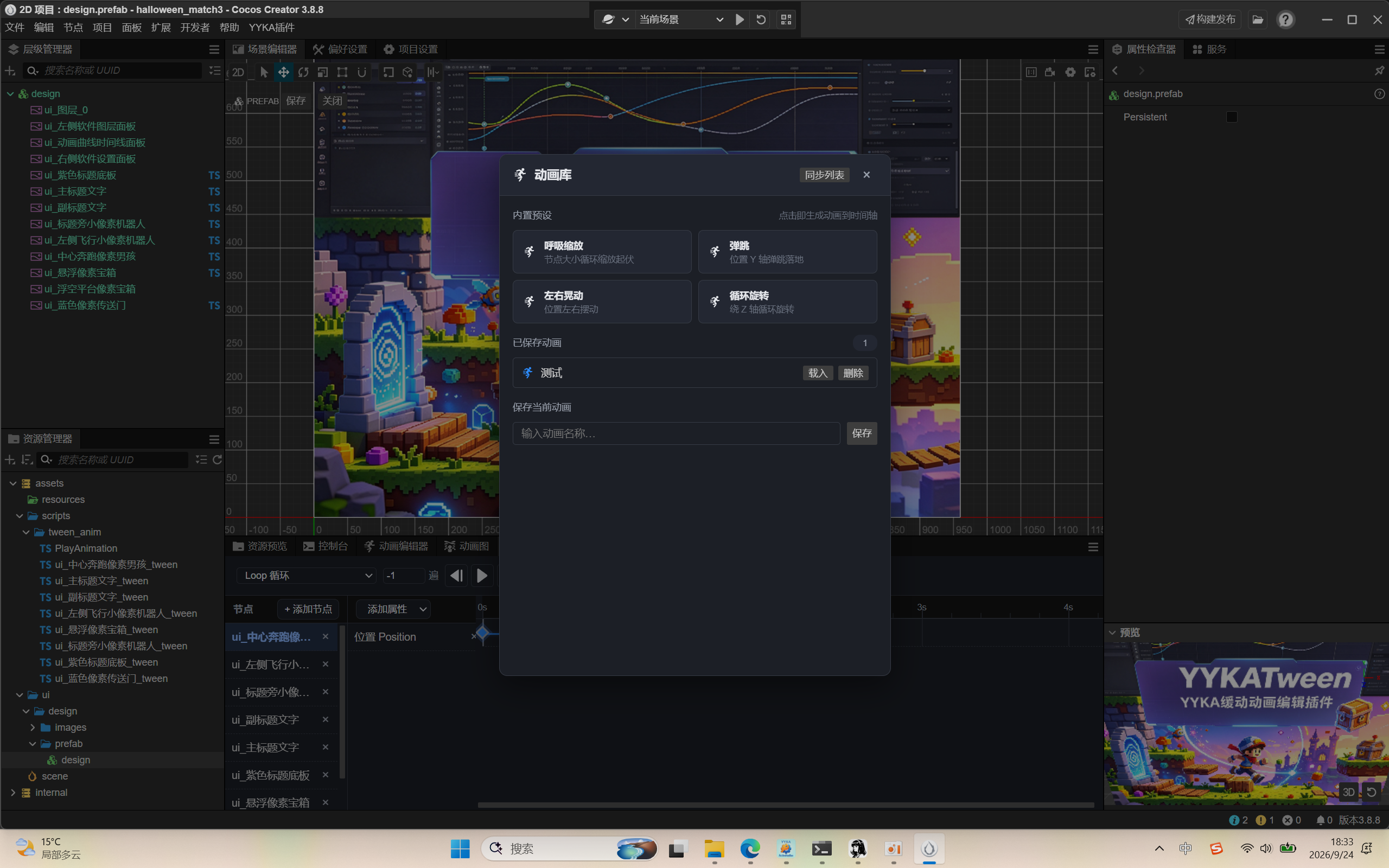This screenshot has width=1389, height=868.
Task: Select the Rotate gizmo tool
Action: tap(303, 72)
